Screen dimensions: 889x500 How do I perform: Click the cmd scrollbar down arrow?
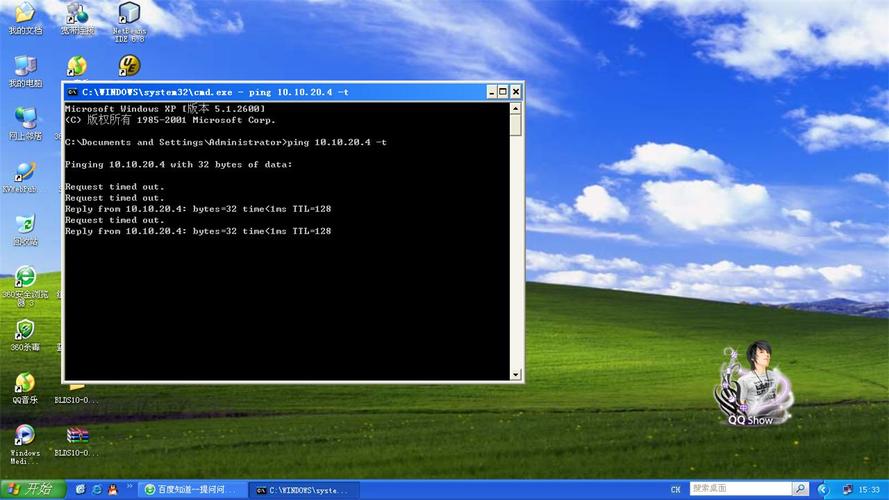coord(515,374)
